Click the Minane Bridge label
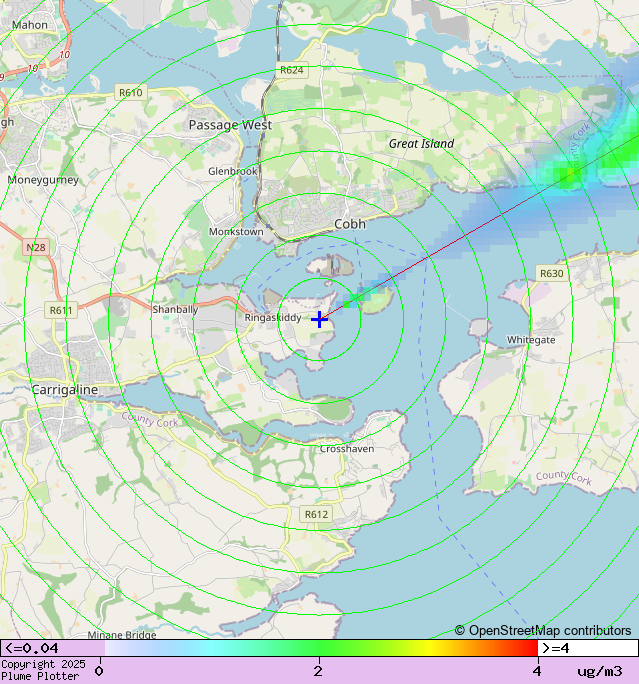Image resolution: width=639 pixels, height=684 pixels. (122, 635)
